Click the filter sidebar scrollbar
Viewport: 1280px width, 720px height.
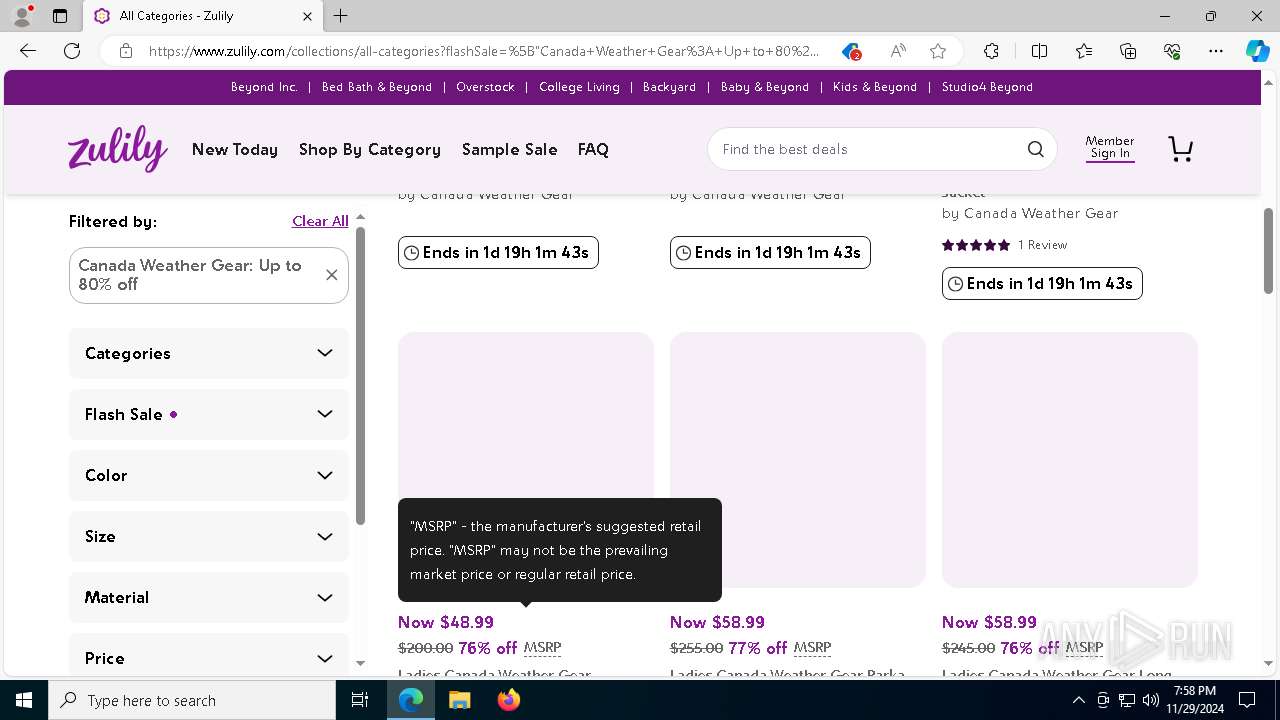pyautogui.click(x=360, y=376)
